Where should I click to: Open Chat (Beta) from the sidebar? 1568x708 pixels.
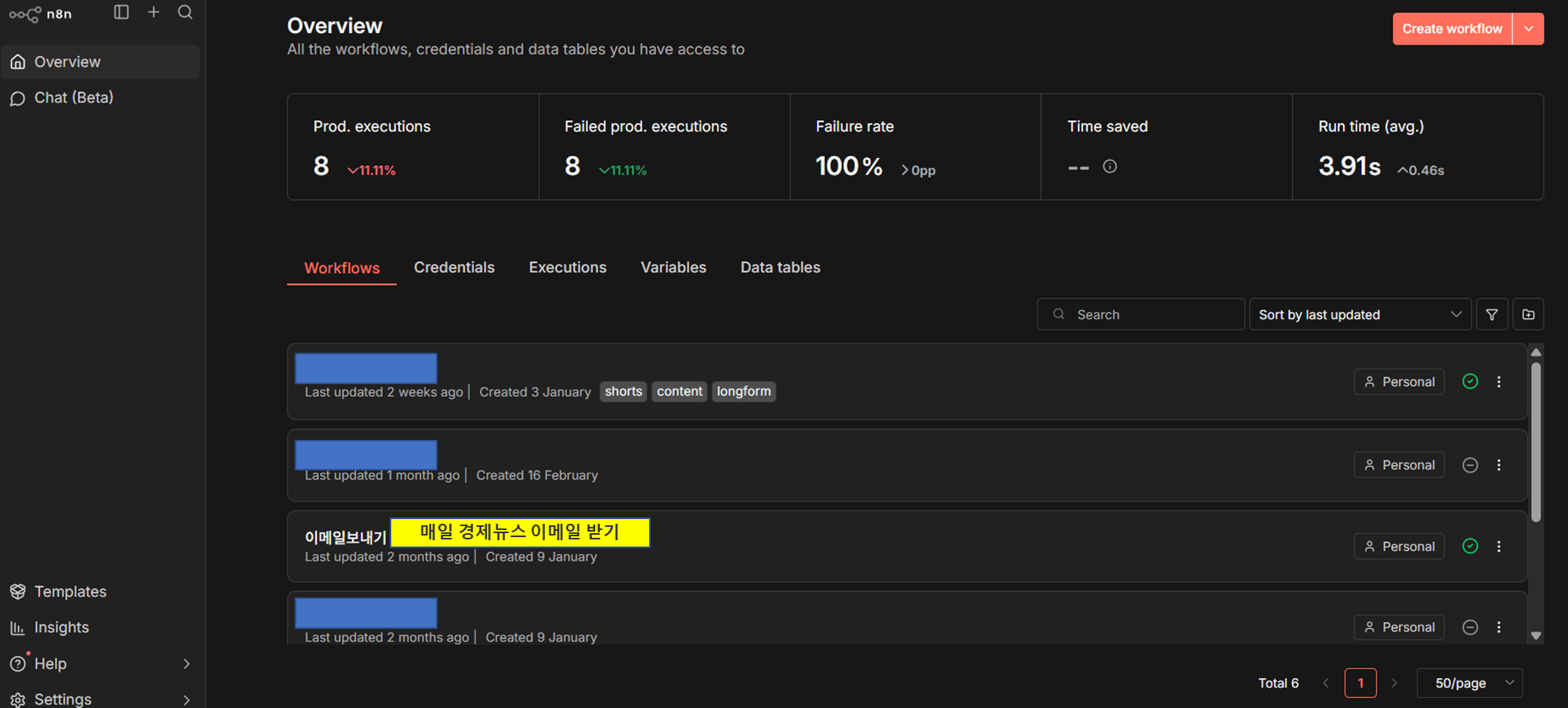71,97
